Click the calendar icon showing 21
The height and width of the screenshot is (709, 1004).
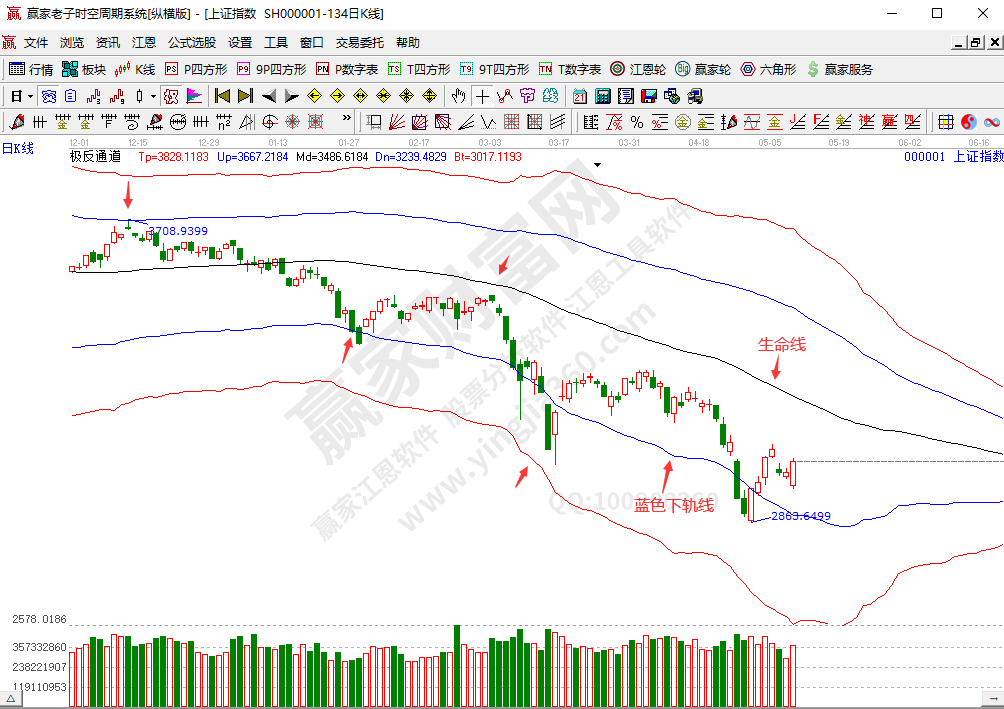tap(580, 96)
